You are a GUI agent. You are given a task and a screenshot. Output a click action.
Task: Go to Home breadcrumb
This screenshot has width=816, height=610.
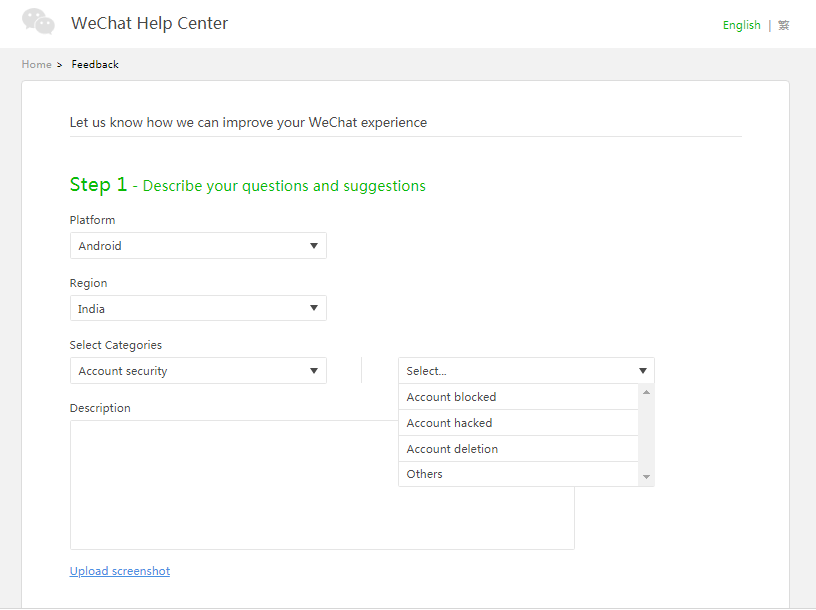pyautogui.click(x=36, y=65)
